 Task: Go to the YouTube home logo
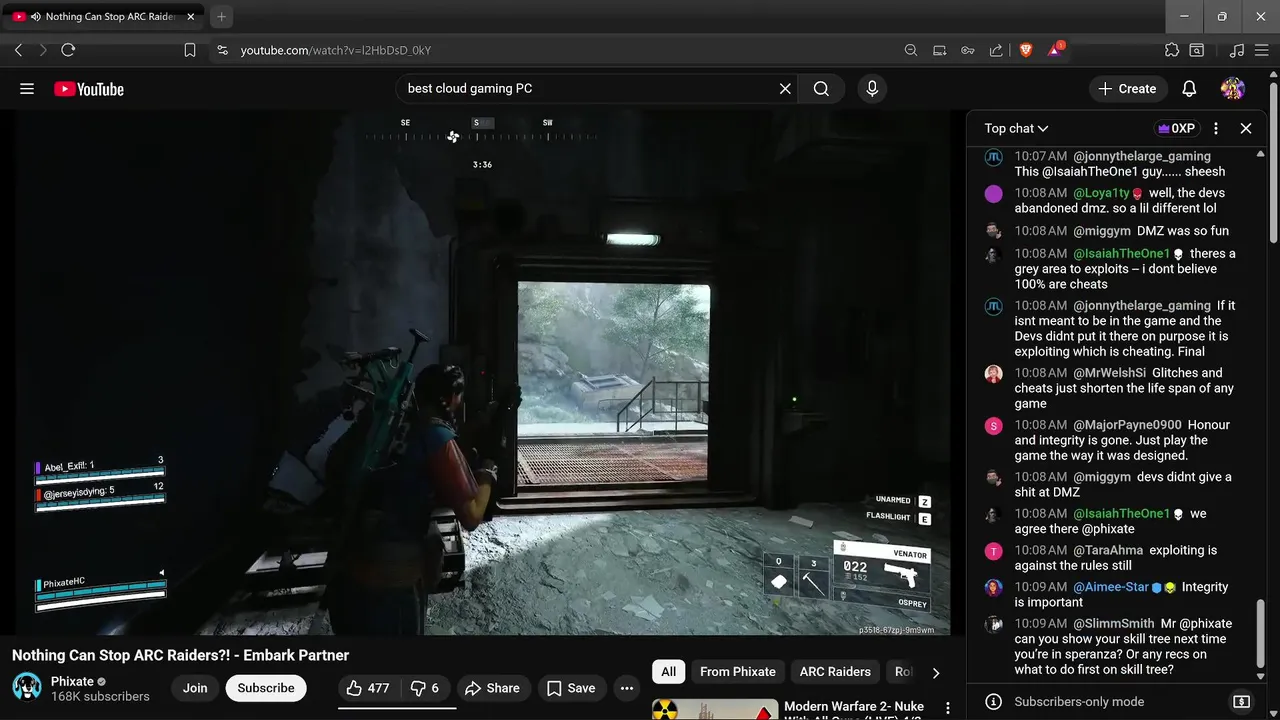[89, 89]
